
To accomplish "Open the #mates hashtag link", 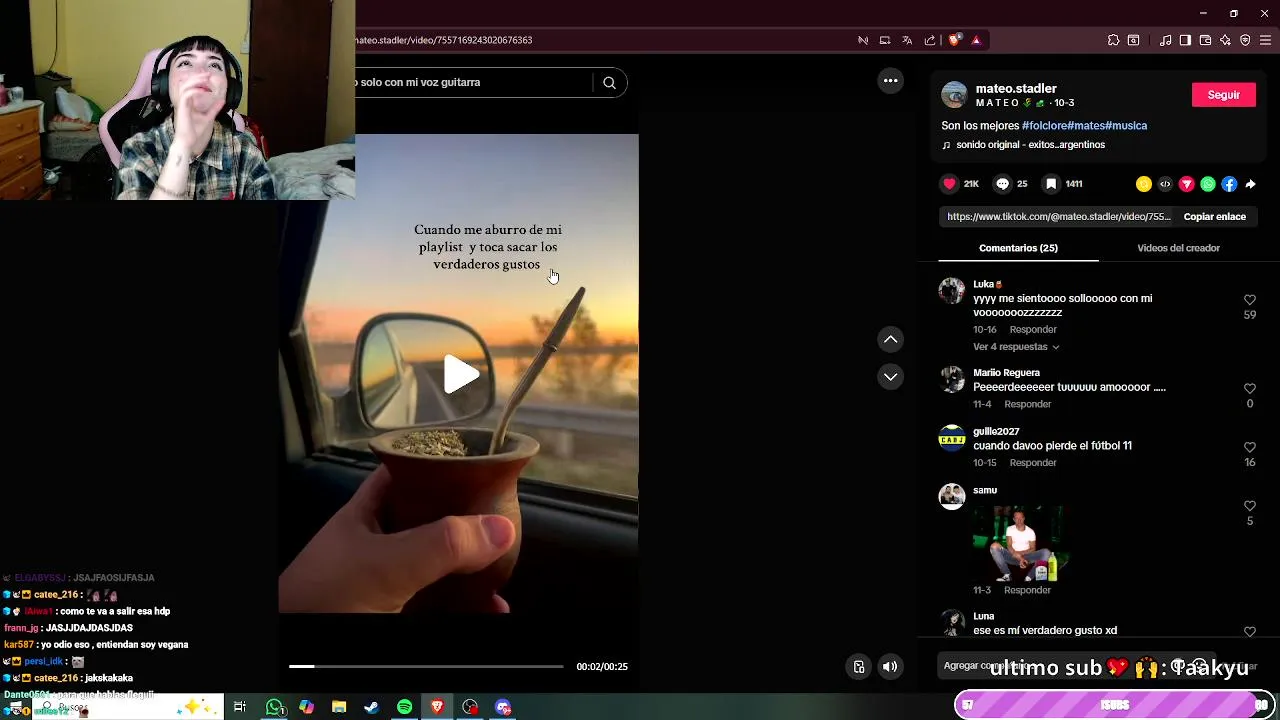I will [1086, 126].
